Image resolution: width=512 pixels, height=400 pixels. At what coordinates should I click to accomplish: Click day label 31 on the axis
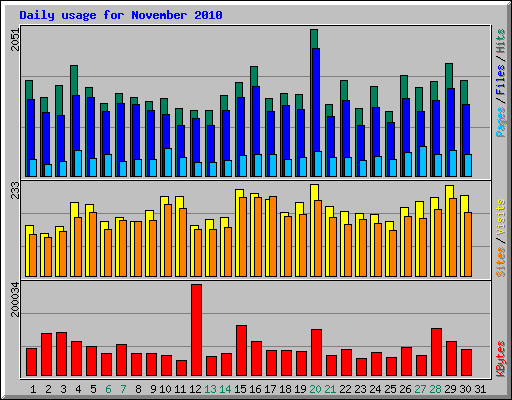[480, 389]
